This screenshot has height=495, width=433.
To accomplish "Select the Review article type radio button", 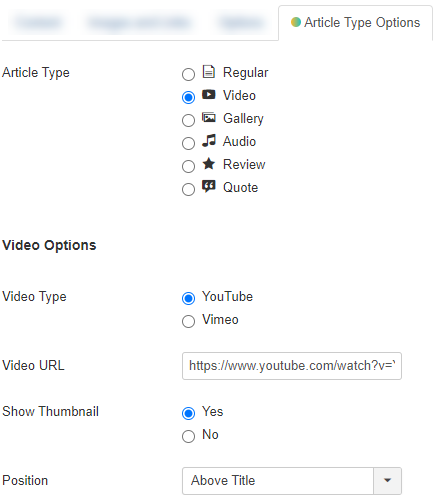I will 188,166.
